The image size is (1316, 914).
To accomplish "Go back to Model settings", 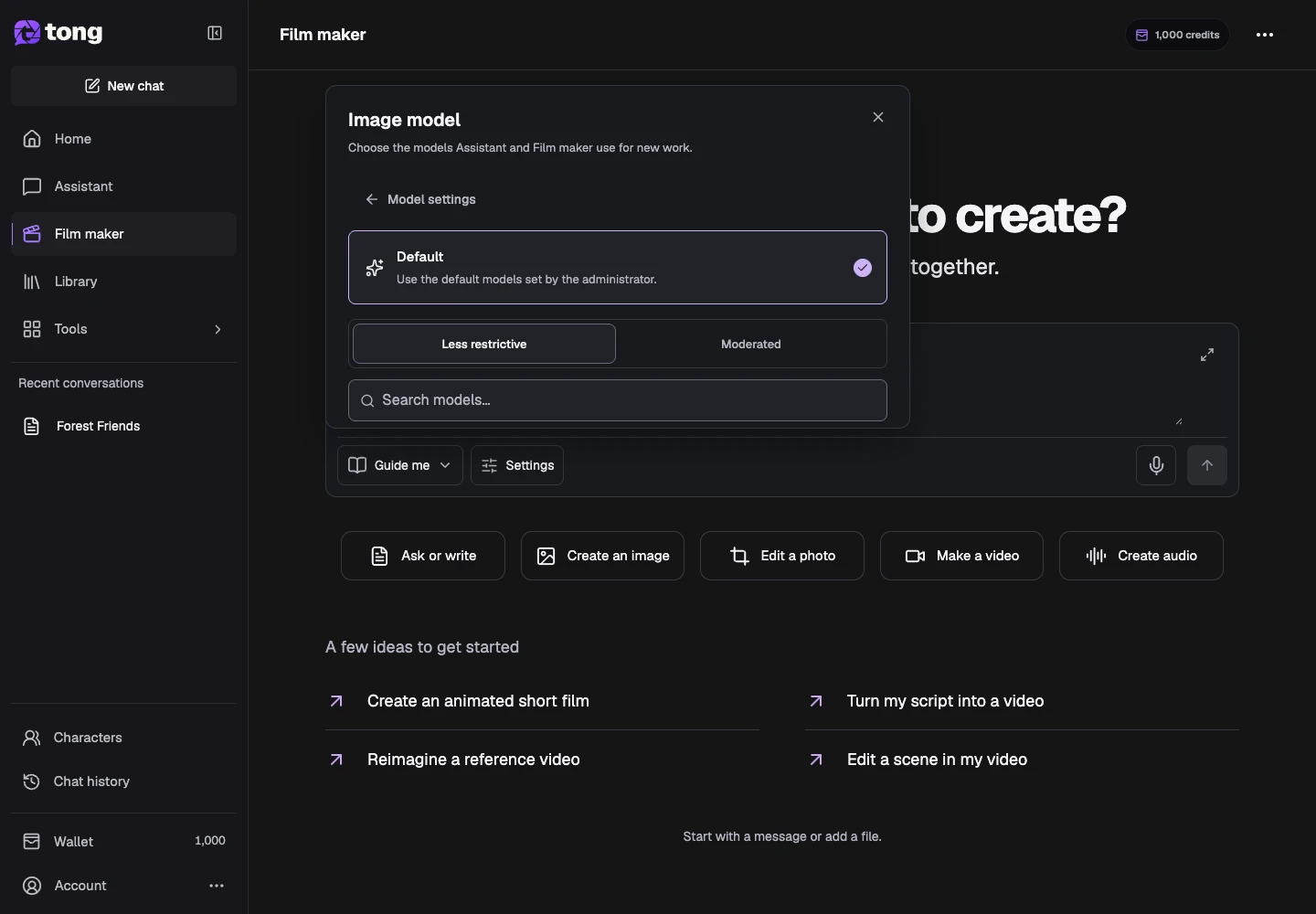I will (420, 199).
